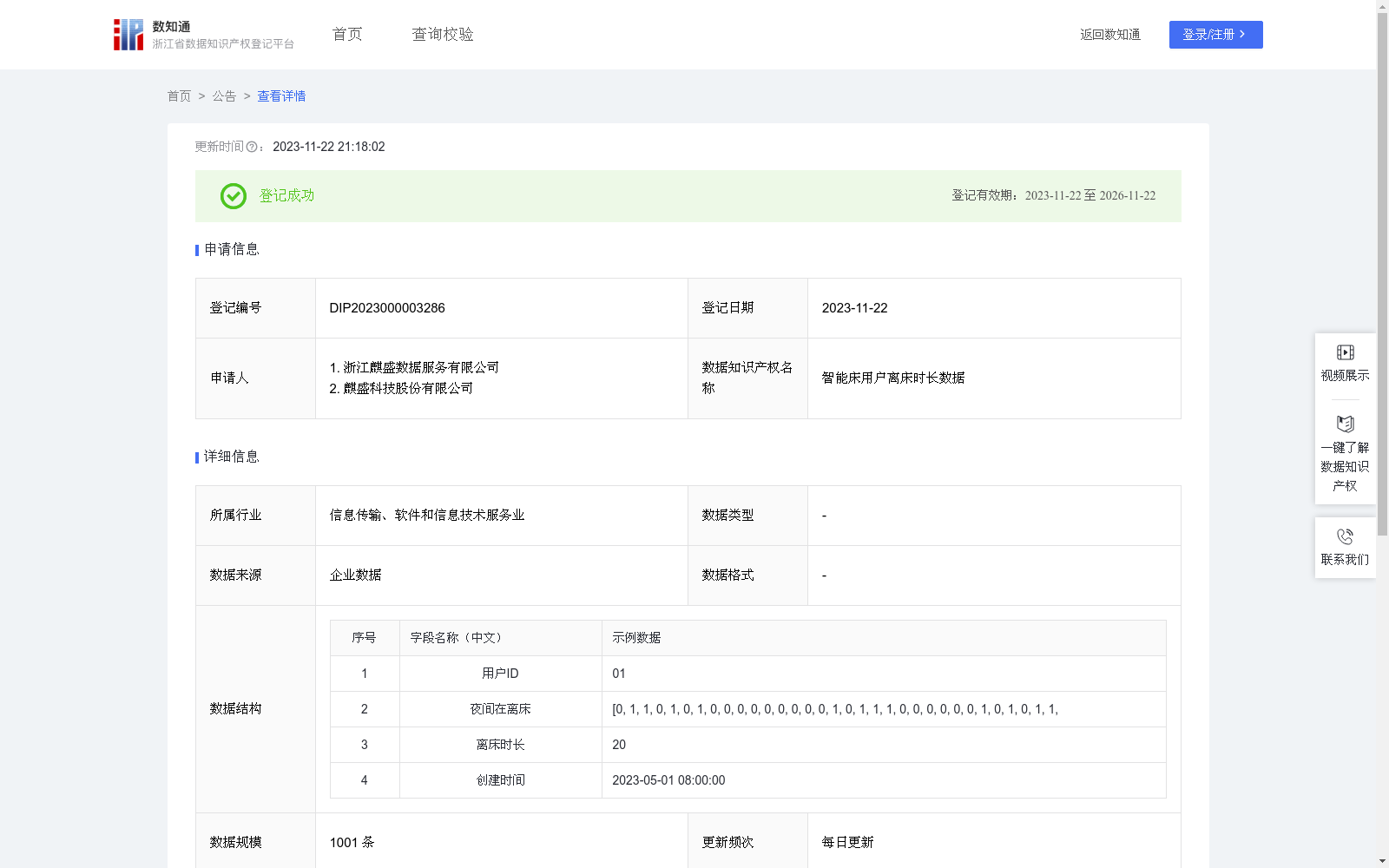This screenshot has height=868, width=1389.
Task: Click the 视频展示 side panel label
Action: coord(1346,375)
